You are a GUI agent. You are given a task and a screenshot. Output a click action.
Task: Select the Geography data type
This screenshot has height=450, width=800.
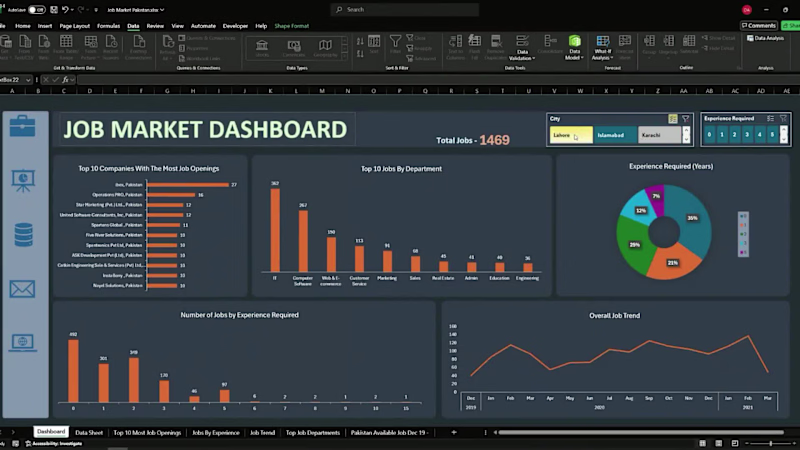tap(325, 48)
